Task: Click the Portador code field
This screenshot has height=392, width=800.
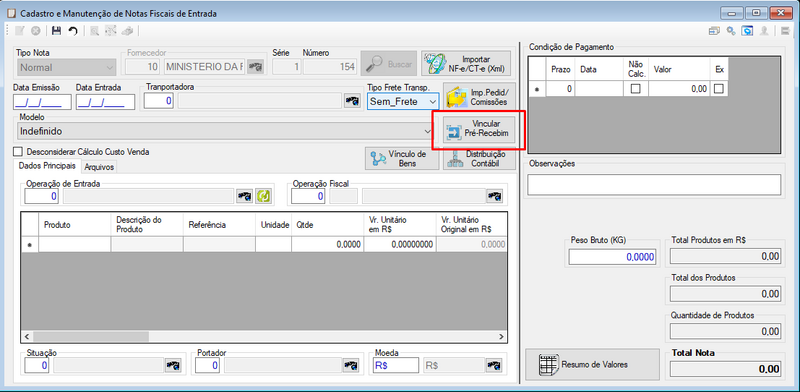Action: (x=208, y=365)
